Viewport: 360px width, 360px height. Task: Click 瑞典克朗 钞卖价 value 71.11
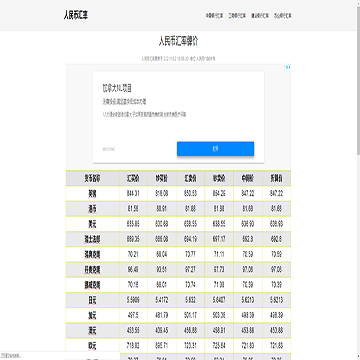tap(219, 255)
